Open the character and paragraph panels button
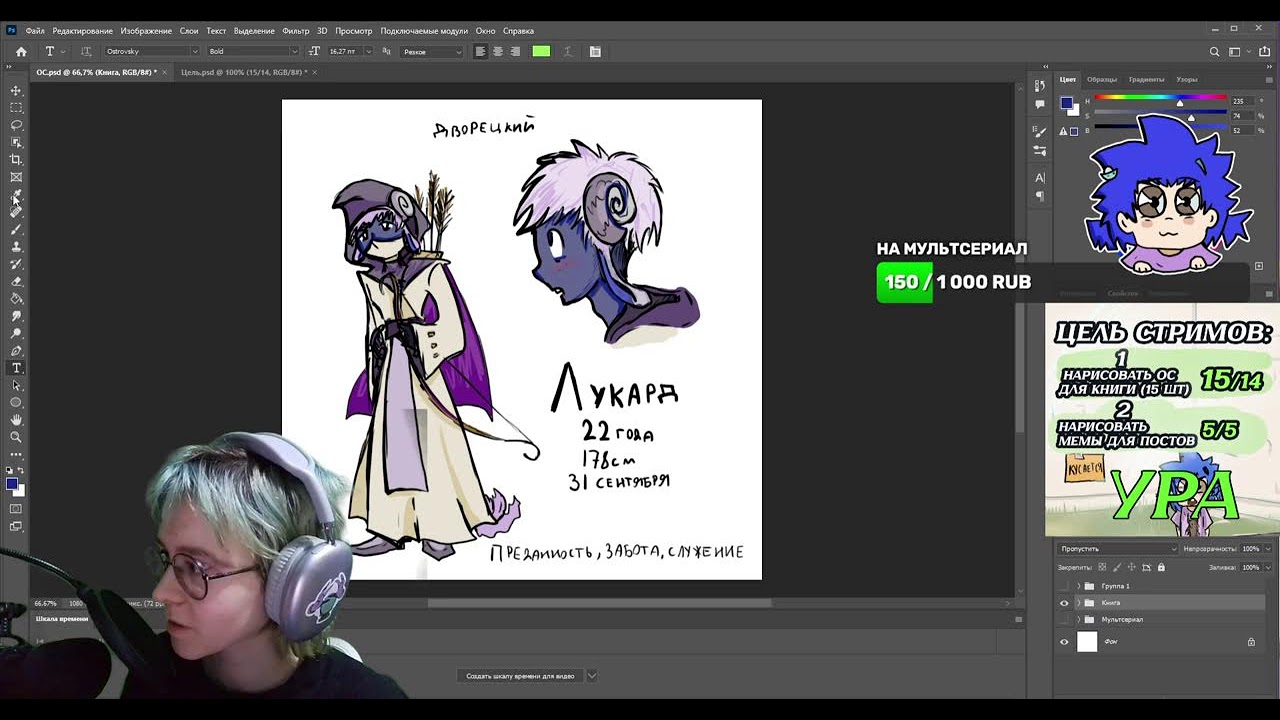The image size is (1280, 720). point(595,51)
